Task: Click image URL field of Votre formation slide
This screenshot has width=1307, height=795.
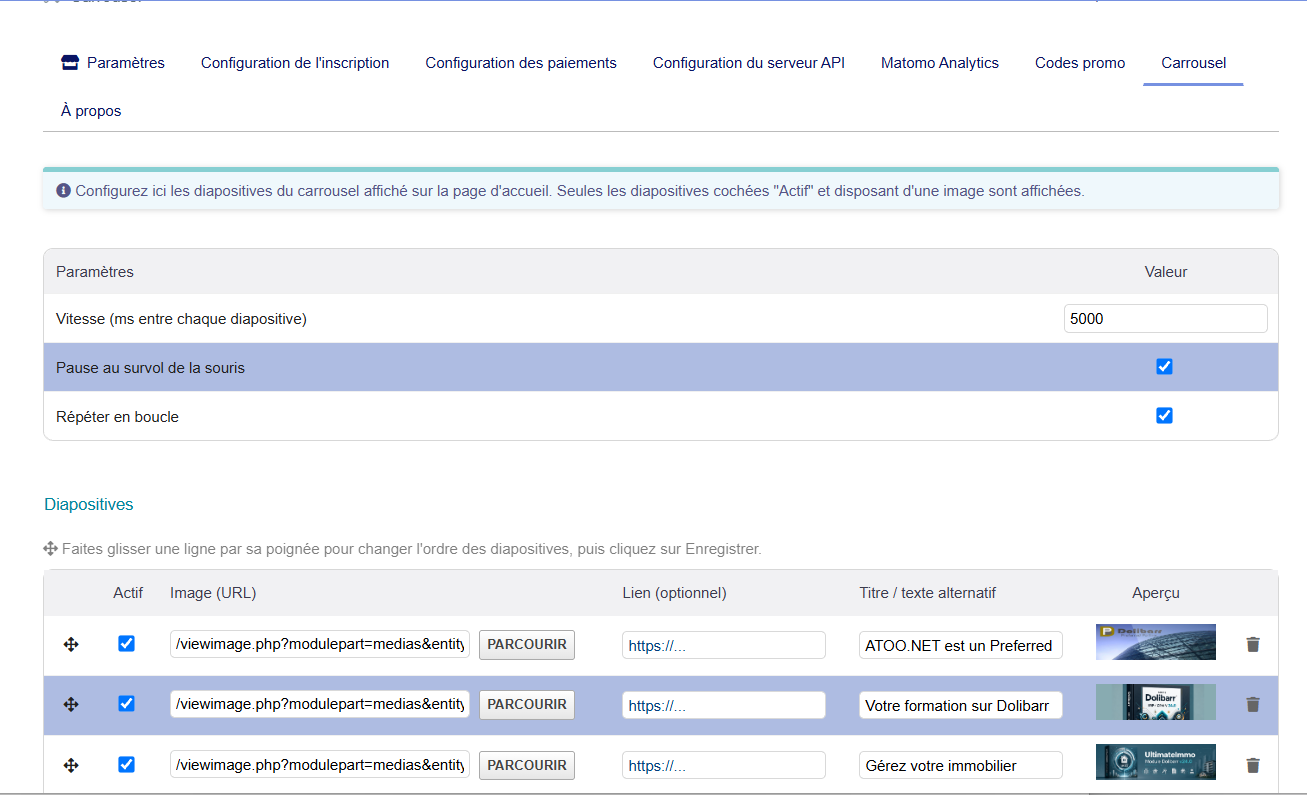Action: coord(320,705)
